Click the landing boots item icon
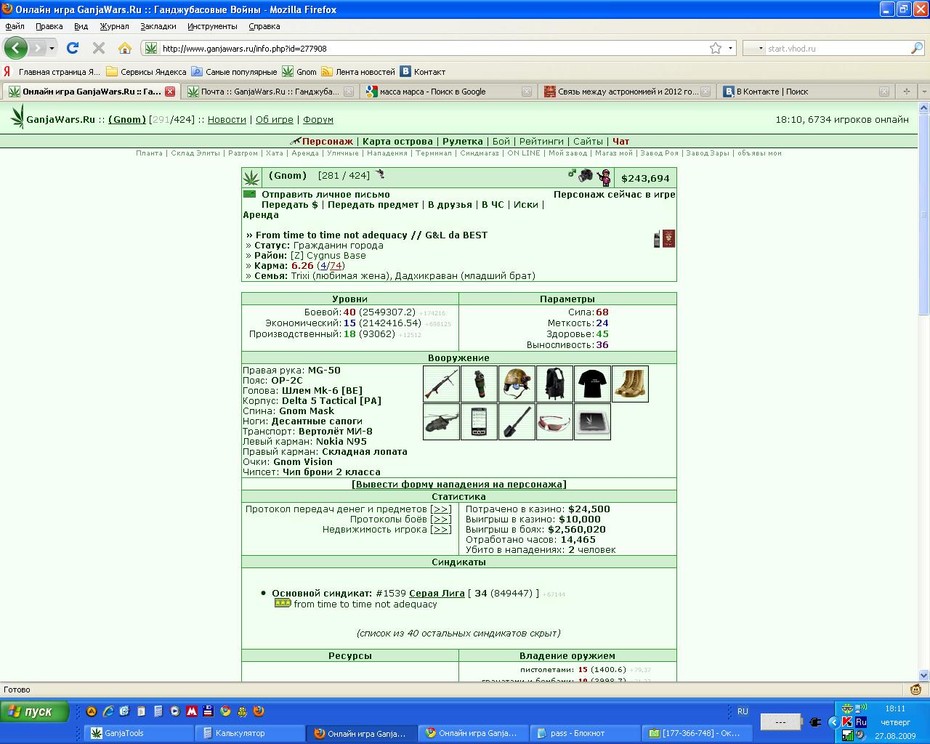 (x=630, y=384)
